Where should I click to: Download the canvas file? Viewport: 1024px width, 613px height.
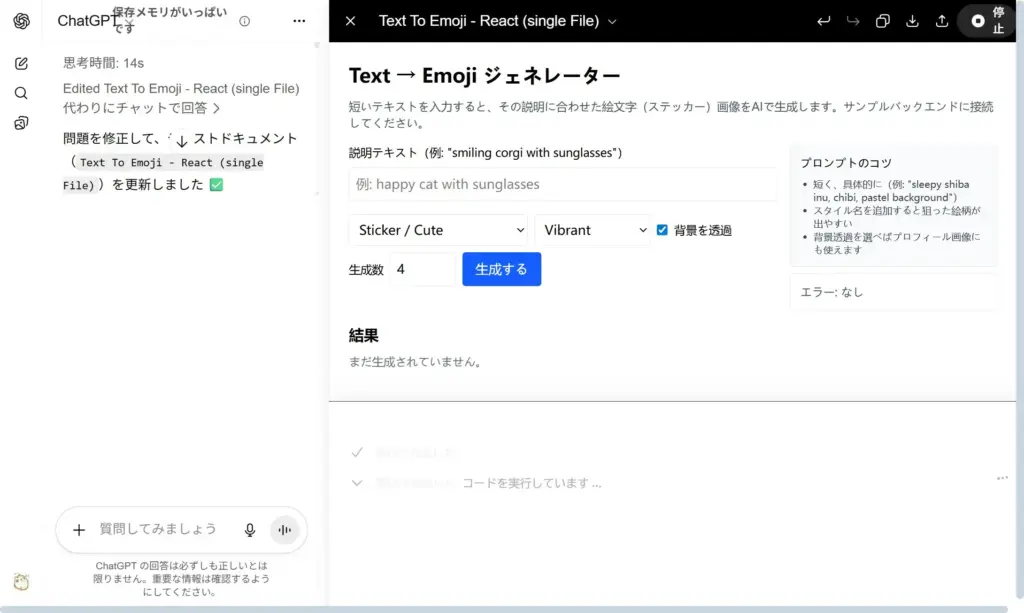click(x=912, y=21)
